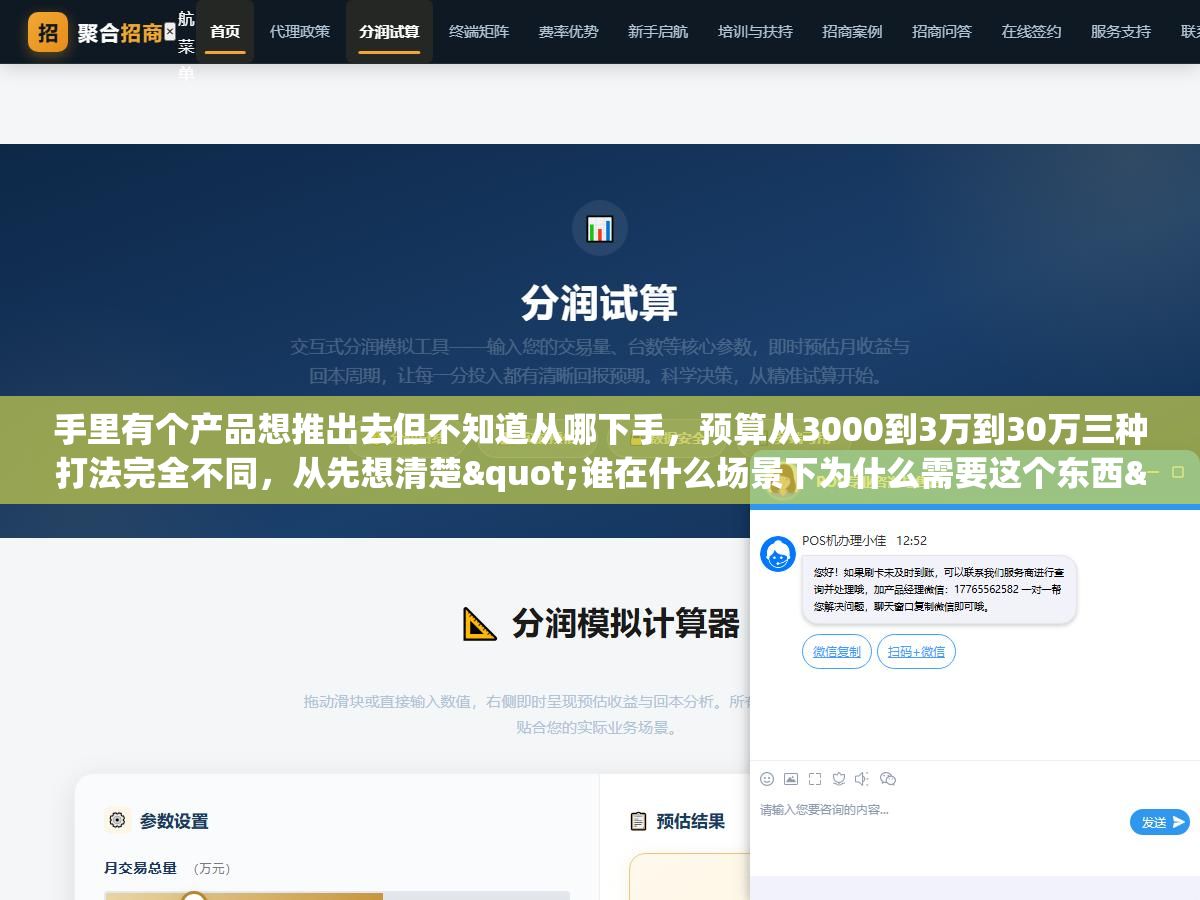Click the 月交易总量 label

click(x=140, y=868)
